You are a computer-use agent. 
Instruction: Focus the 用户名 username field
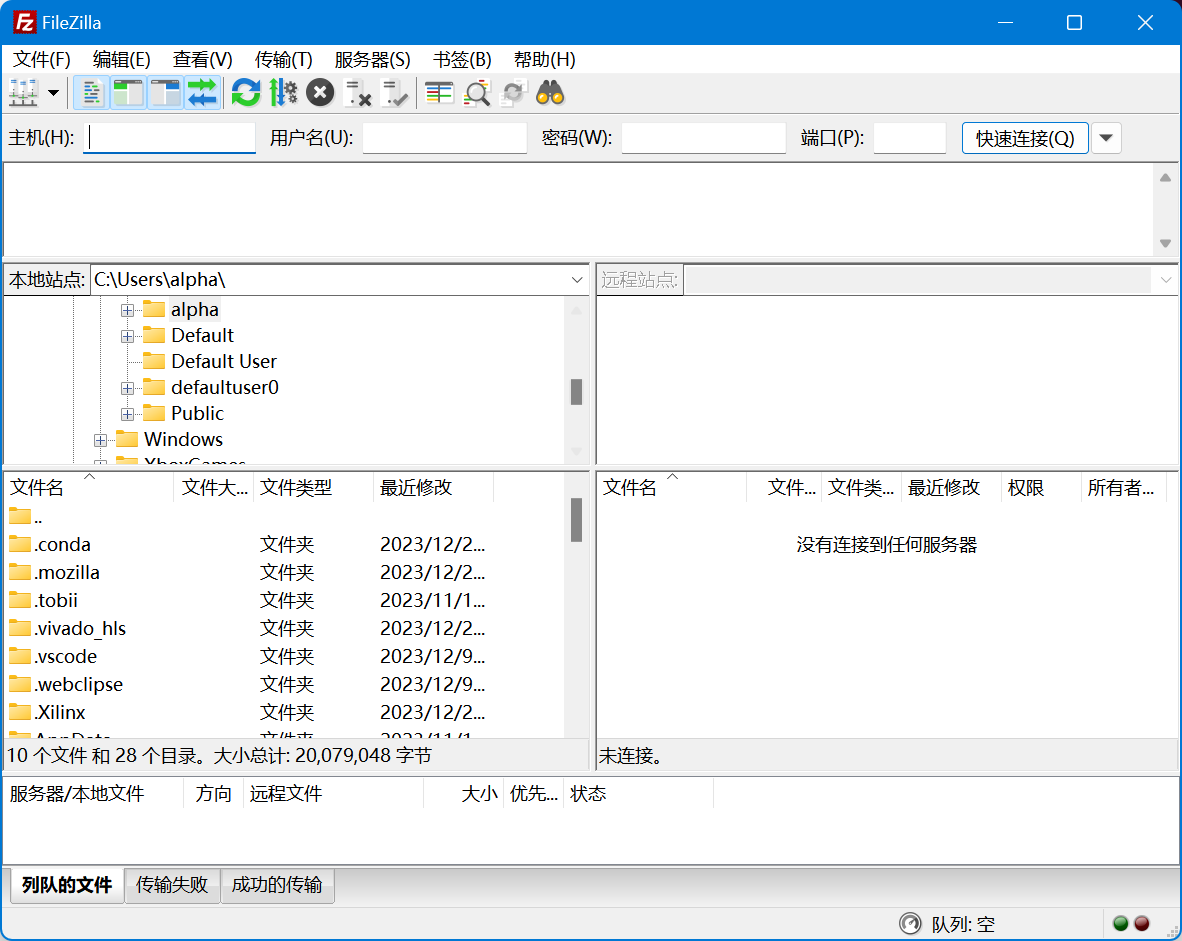click(x=445, y=138)
